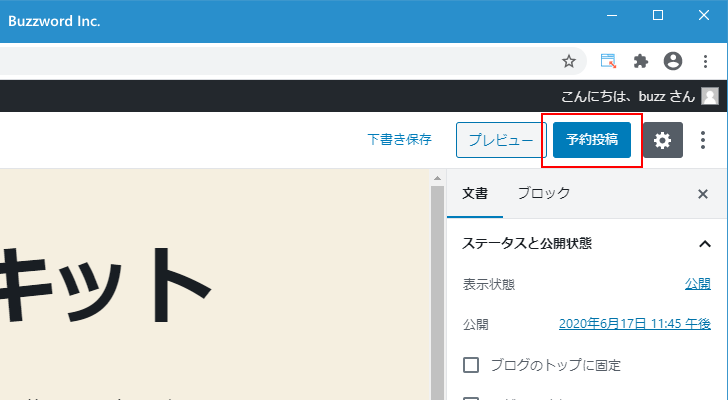
Task: Save the draft with 下書き保存
Action: pyautogui.click(x=399, y=139)
